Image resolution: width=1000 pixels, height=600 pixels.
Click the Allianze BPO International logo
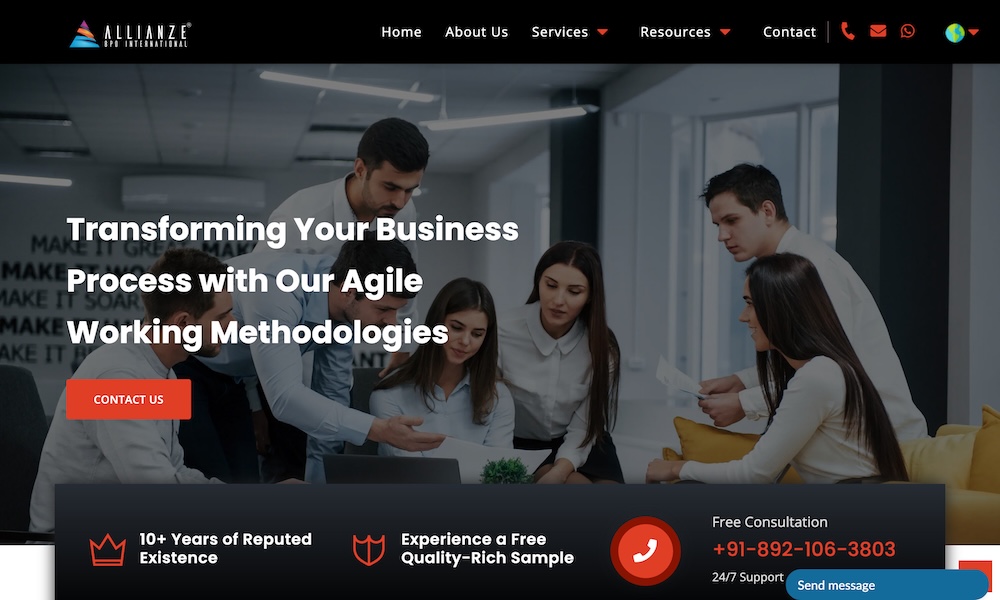[x=129, y=34]
